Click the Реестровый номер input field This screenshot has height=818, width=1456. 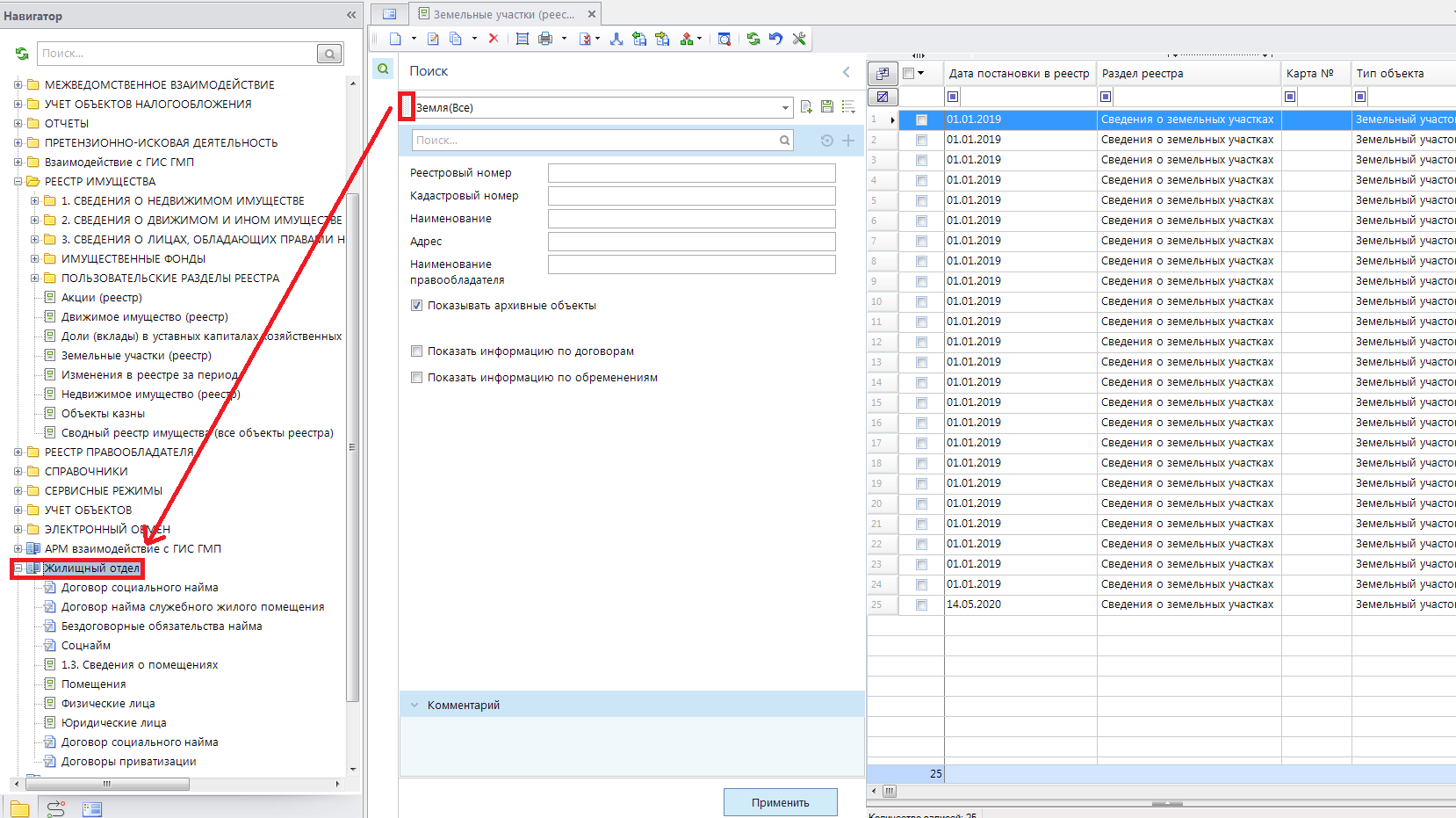click(x=691, y=173)
